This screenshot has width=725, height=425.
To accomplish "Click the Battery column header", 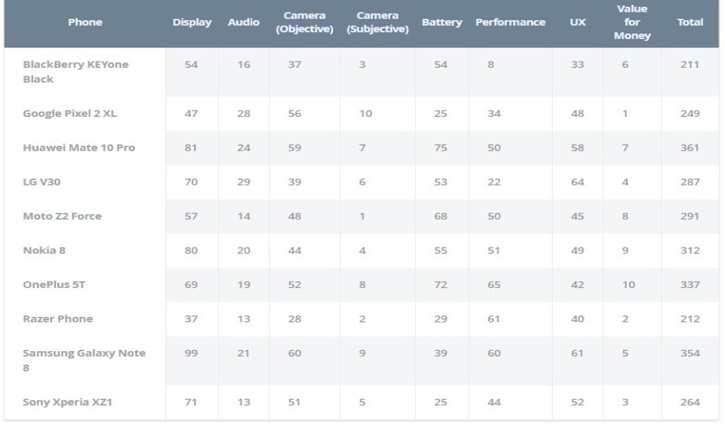I will click(x=442, y=22).
